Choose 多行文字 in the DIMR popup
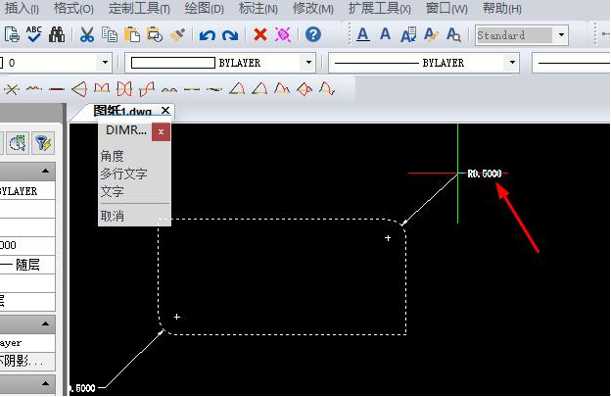 pyautogui.click(x=124, y=174)
